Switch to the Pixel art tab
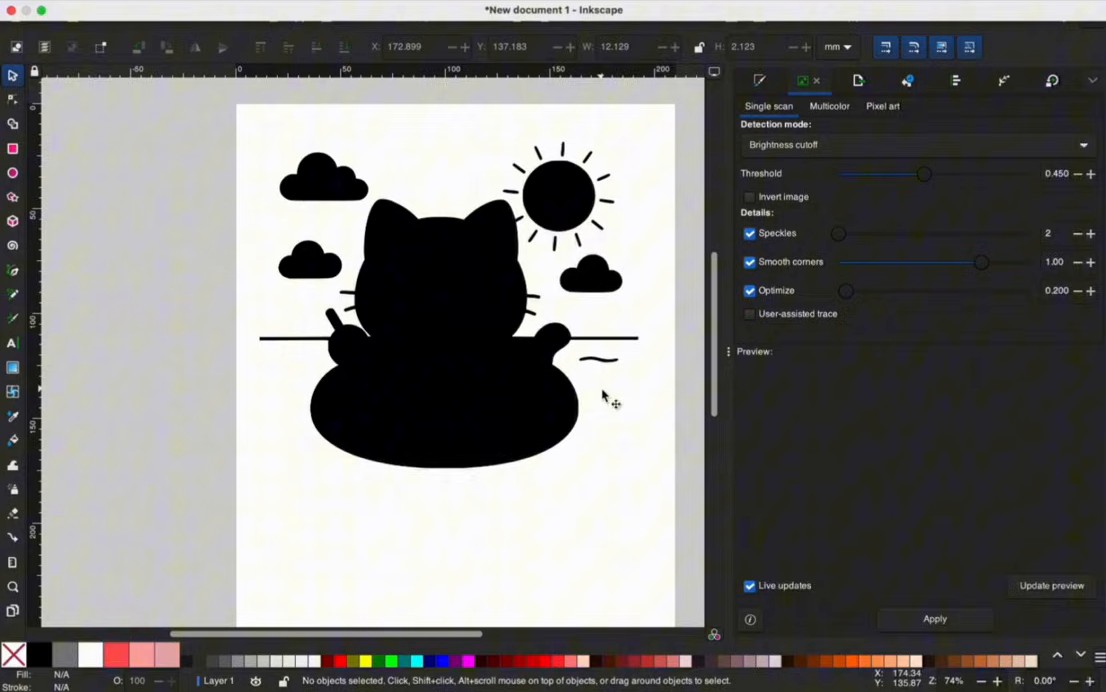Screen dimensions: 1106x692 882,107
